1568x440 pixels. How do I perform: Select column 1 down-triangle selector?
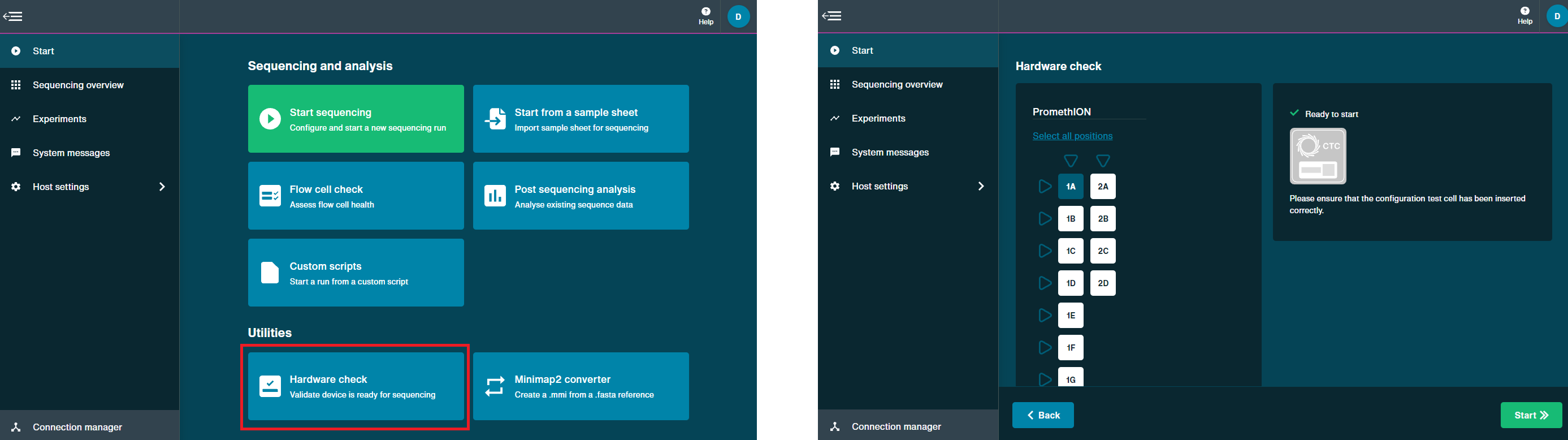pyautogui.click(x=1071, y=161)
